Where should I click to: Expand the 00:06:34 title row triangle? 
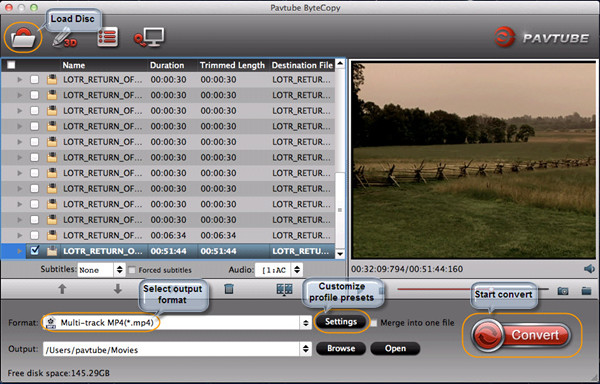click(20, 235)
